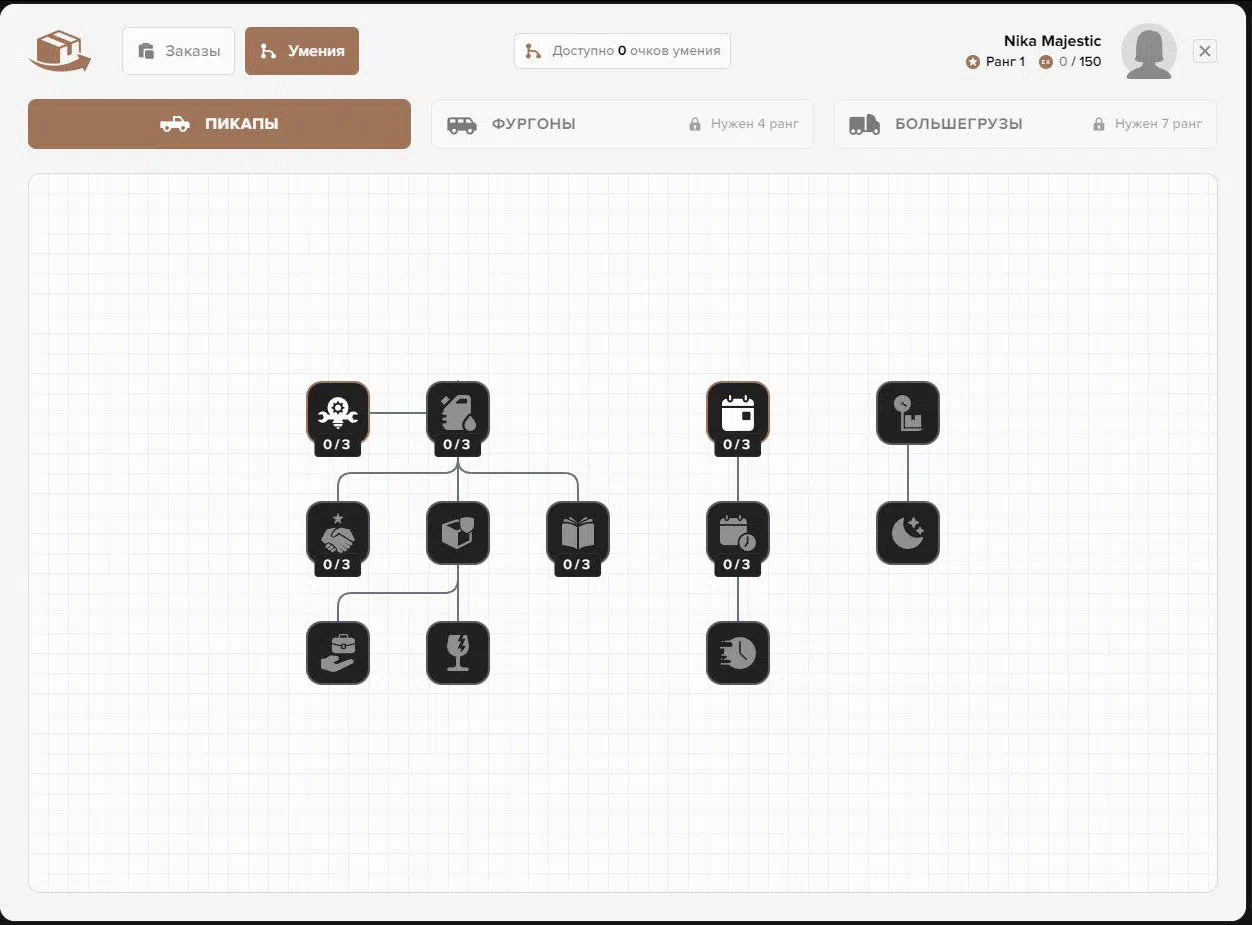Click the available skill points indicator
Screen dimensions: 1252x925
[x=622, y=51]
